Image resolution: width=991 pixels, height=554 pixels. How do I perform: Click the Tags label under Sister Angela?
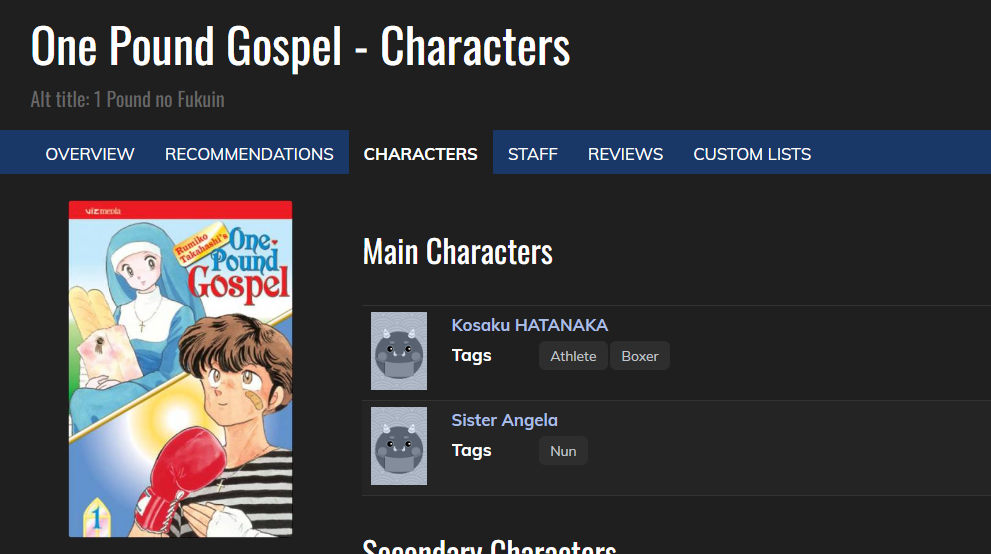coord(471,450)
